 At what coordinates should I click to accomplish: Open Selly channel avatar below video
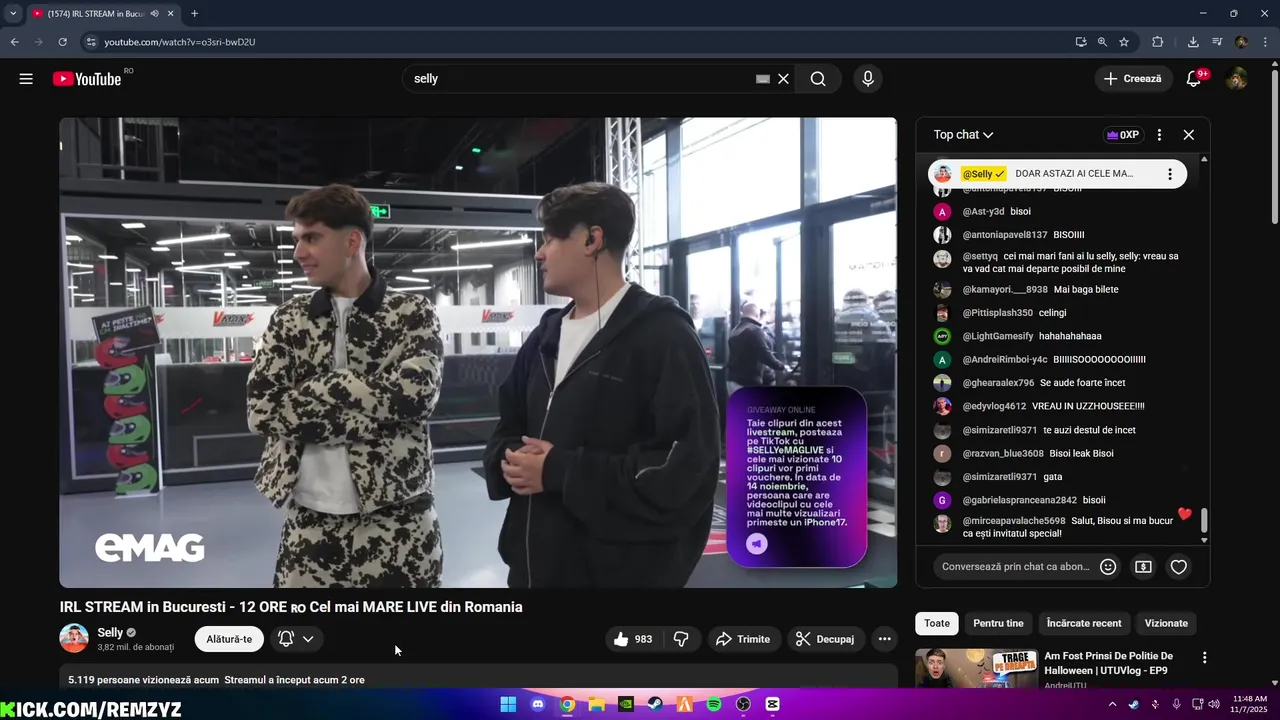(74, 638)
